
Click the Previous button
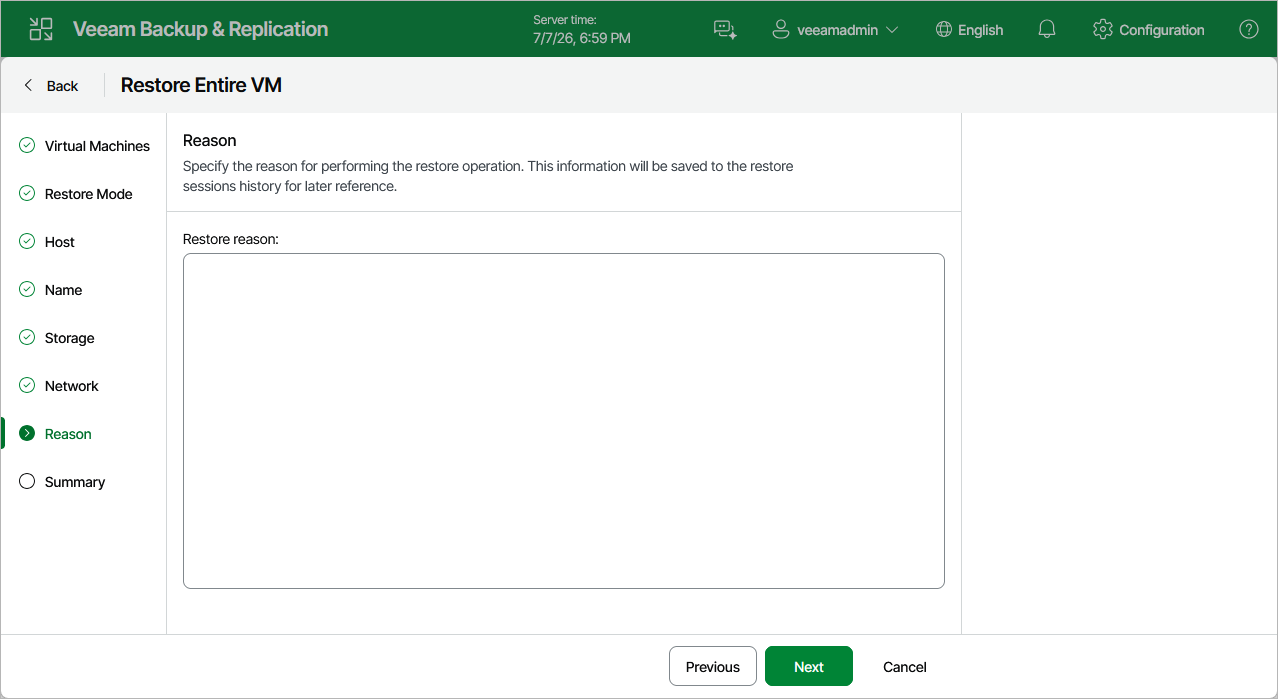(713, 666)
